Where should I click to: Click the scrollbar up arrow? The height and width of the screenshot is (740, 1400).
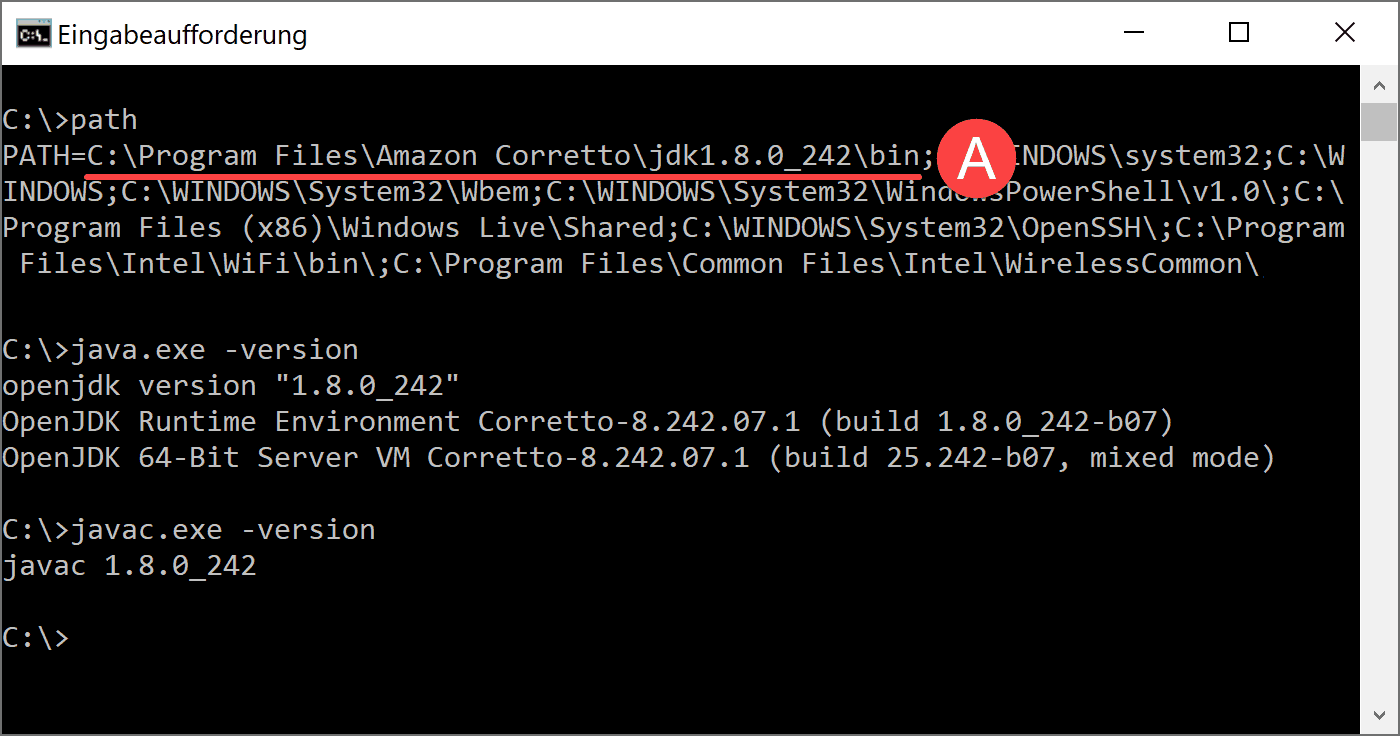click(1379, 85)
